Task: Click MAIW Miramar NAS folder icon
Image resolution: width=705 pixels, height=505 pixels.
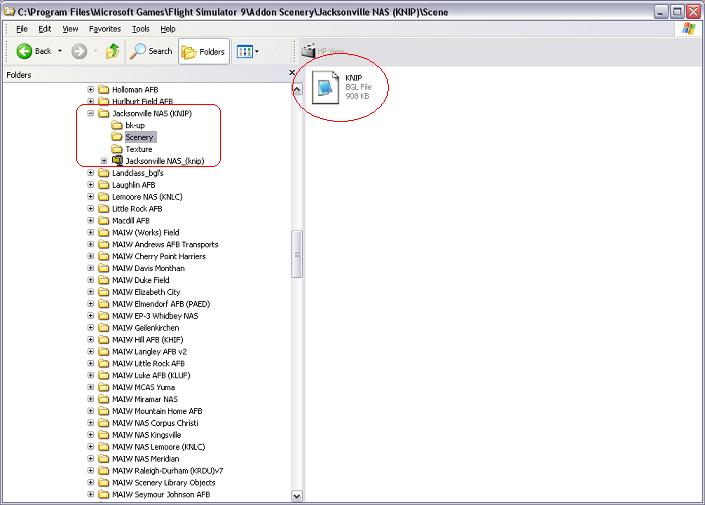Action: (x=104, y=399)
